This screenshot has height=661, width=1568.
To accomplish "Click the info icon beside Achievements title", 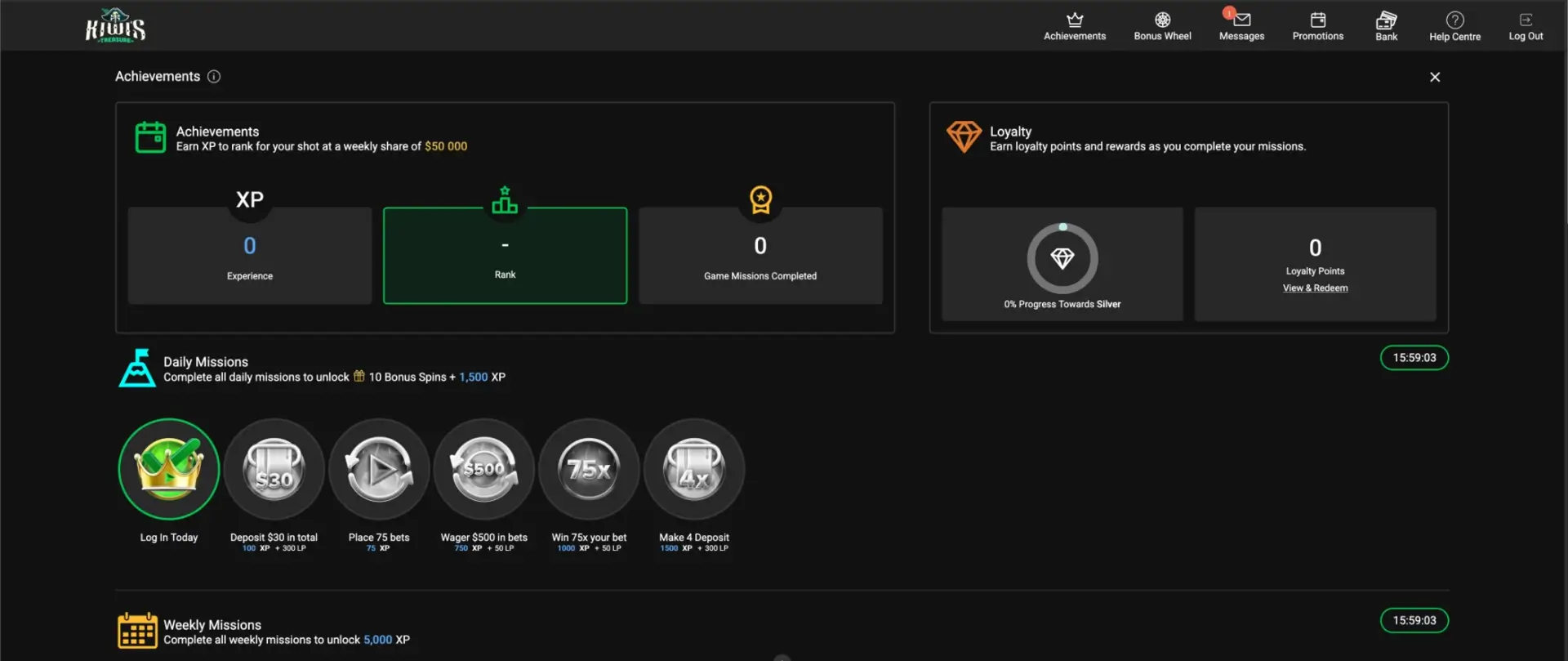I will (214, 76).
